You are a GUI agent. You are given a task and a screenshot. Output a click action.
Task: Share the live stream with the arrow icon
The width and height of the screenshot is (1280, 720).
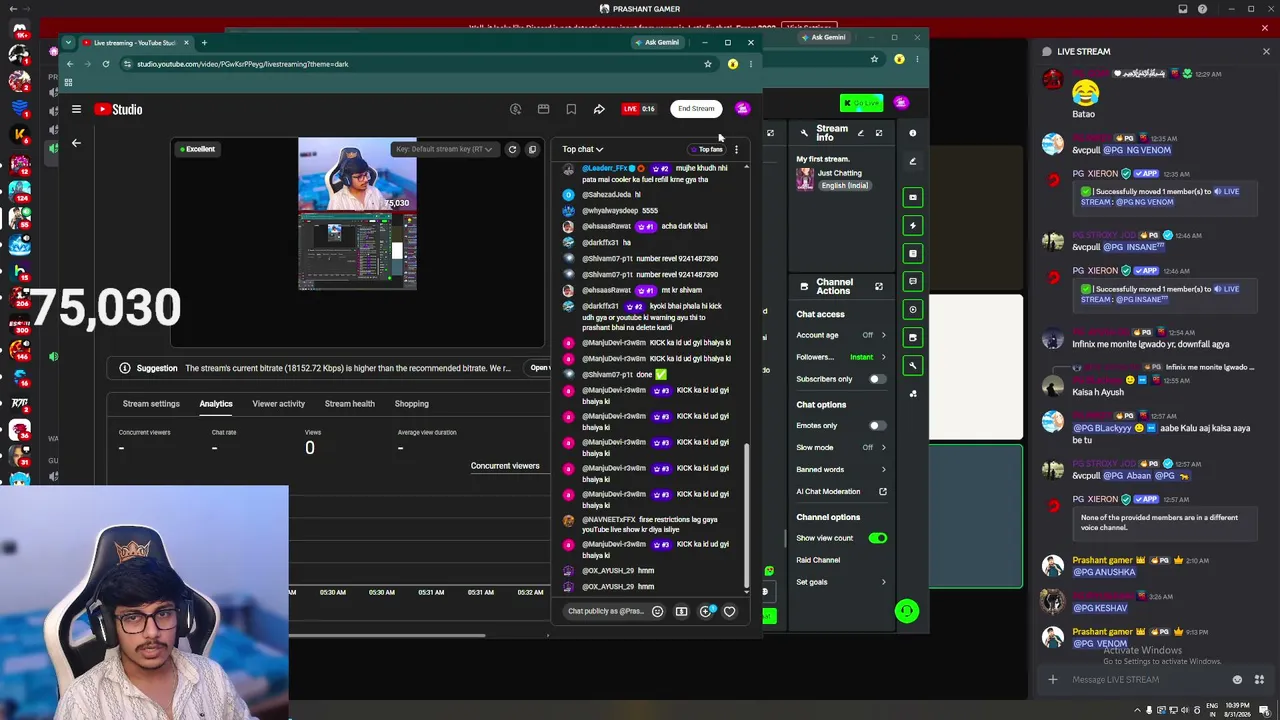click(598, 109)
